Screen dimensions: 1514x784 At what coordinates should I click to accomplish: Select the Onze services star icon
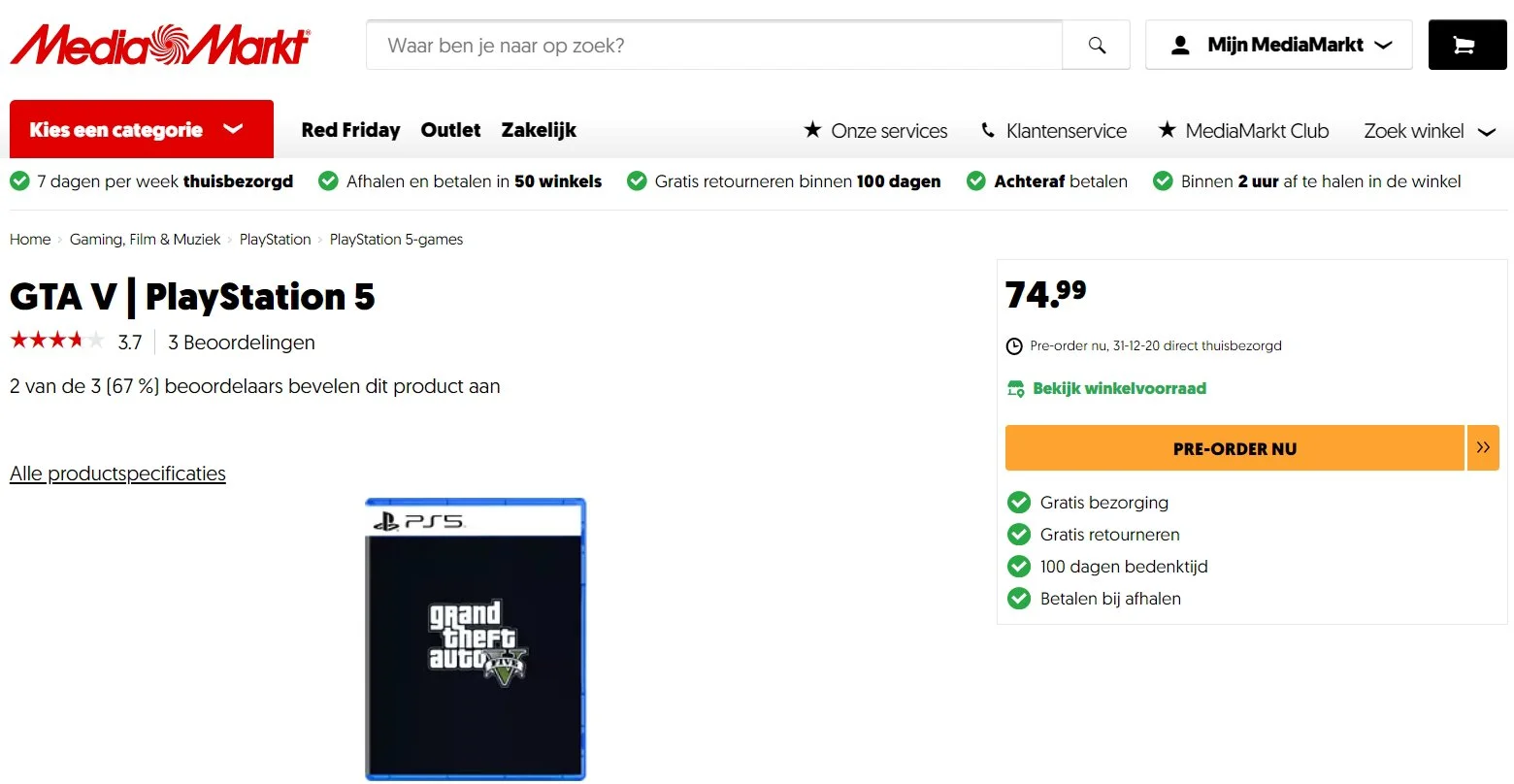pos(811,130)
